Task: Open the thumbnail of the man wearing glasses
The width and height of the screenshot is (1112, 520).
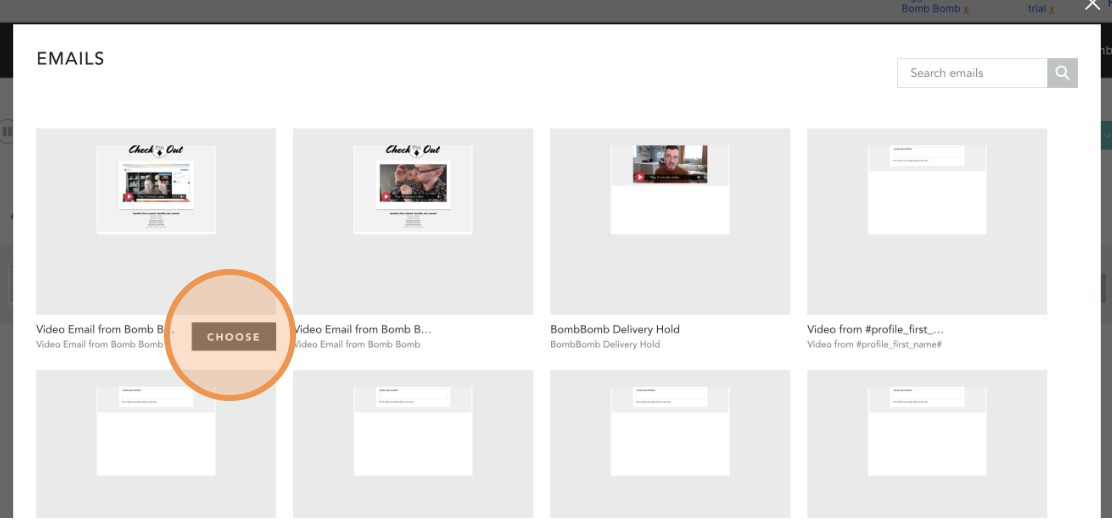Action: coord(413,221)
